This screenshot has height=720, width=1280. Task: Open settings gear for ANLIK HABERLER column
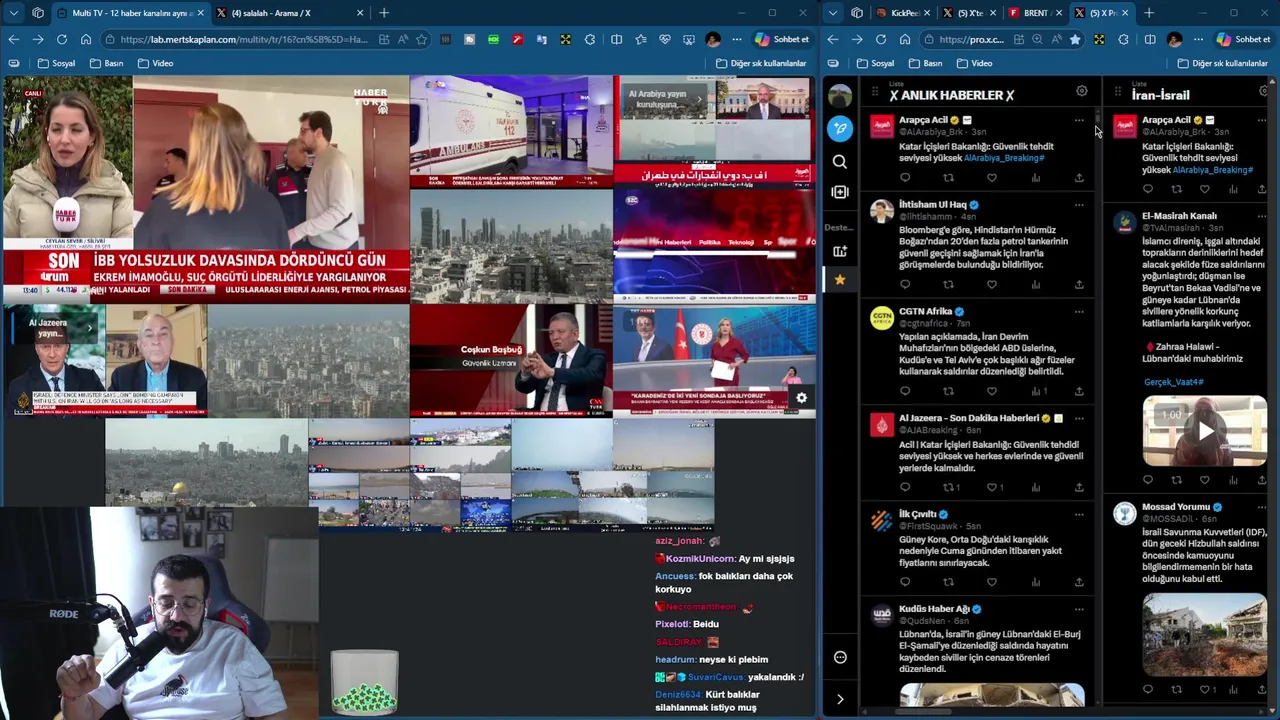(1081, 91)
